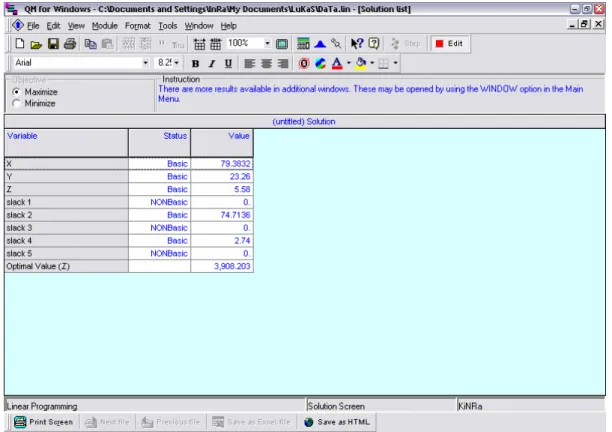
Task: Click the Step button
Action: [406, 44]
